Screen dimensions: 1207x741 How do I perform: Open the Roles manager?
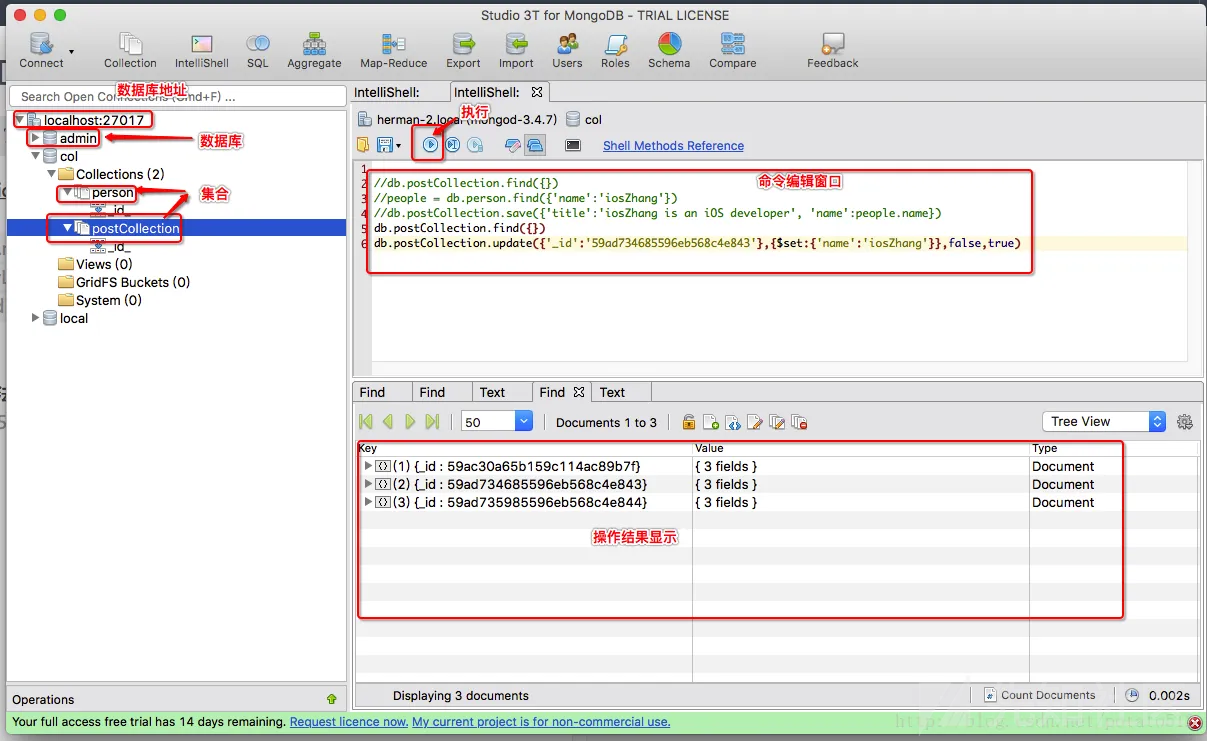pos(615,50)
